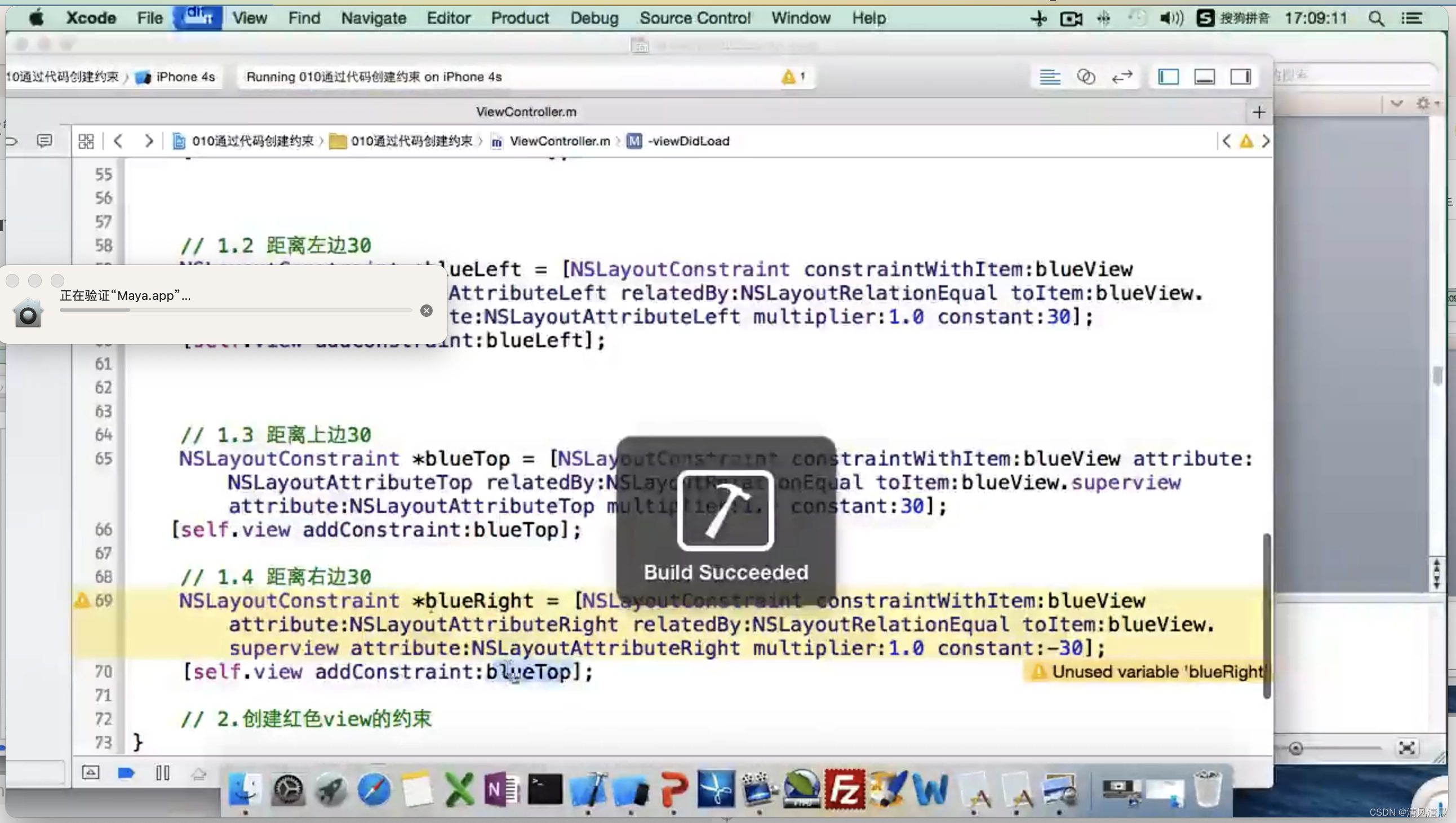Open ViewController.m jump bar segment

[559, 141]
